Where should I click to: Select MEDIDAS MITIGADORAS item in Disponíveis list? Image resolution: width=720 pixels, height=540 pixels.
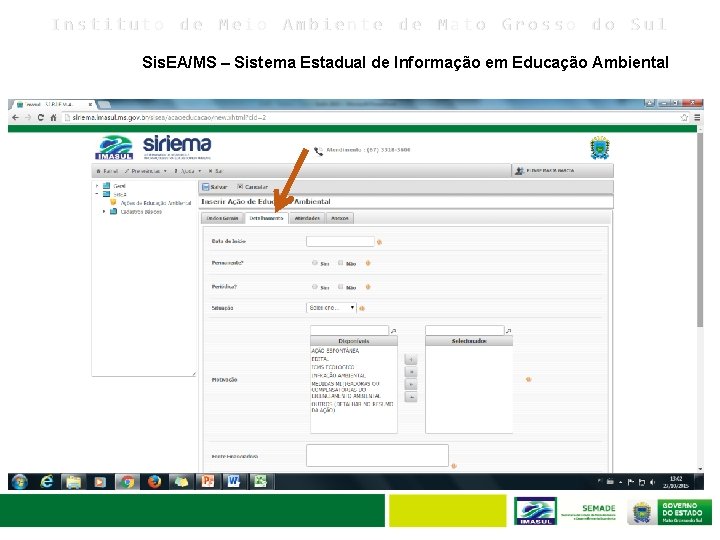(x=346, y=390)
